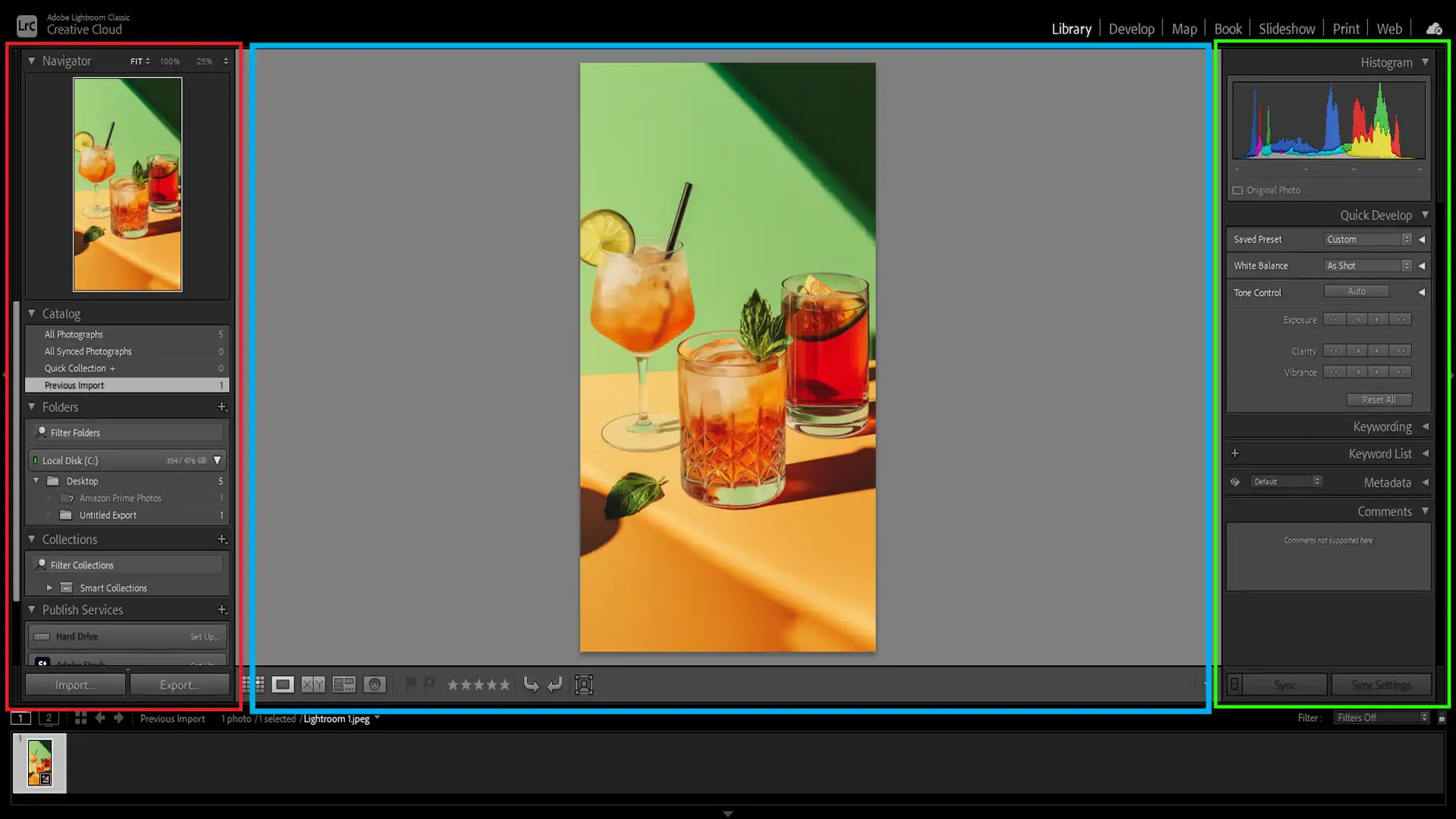Click filmstrip grid view shortcut icon

[x=80, y=717]
